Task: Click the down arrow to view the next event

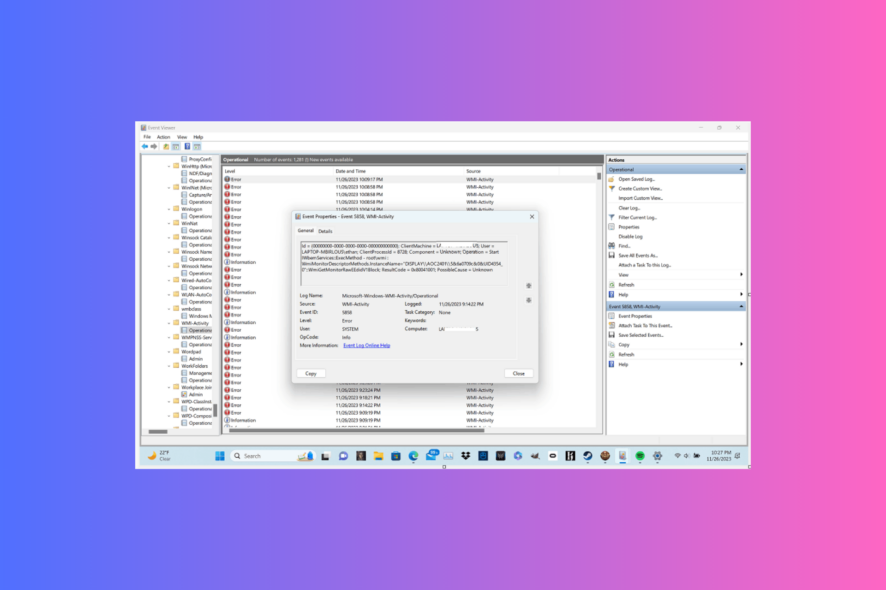Action: [528, 301]
